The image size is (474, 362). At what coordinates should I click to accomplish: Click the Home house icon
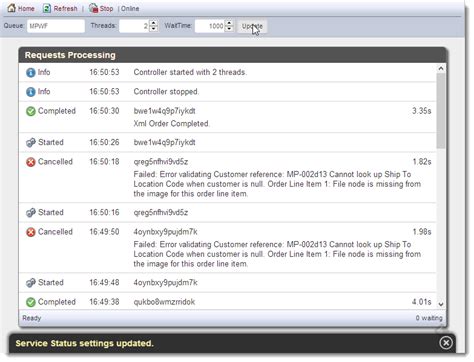point(12,8)
